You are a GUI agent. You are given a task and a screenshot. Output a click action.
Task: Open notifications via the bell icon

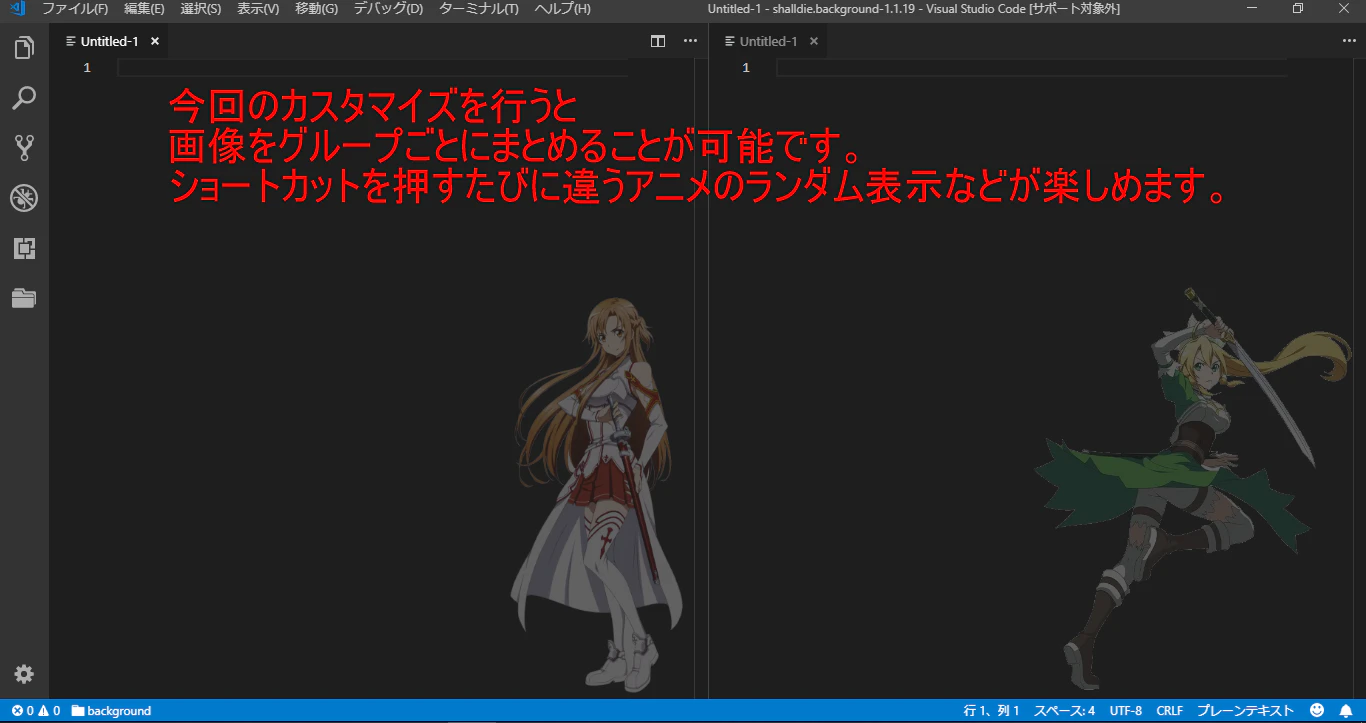click(x=1346, y=711)
